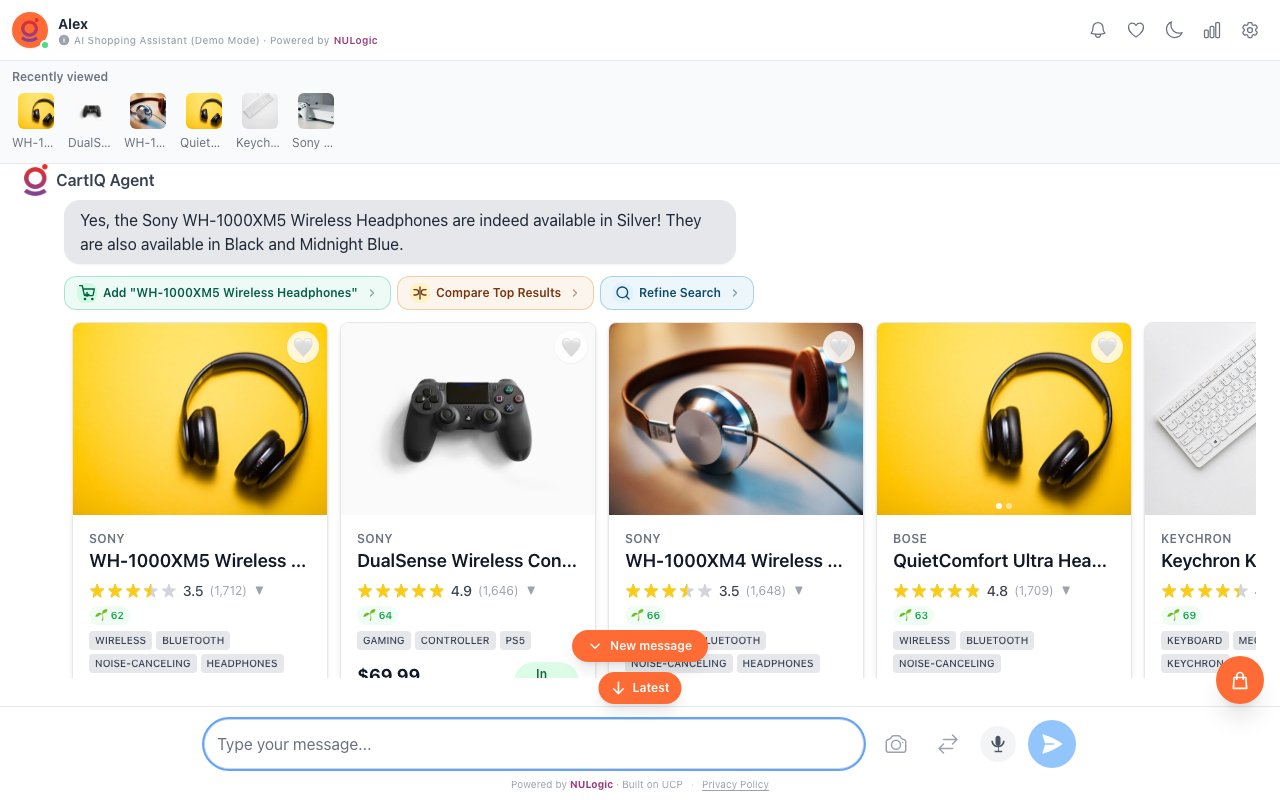The height and width of the screenshot is (800, 1280).
Task: Open the Privacy Policy link
Action: pyautogui.click(x=735, y=785)
